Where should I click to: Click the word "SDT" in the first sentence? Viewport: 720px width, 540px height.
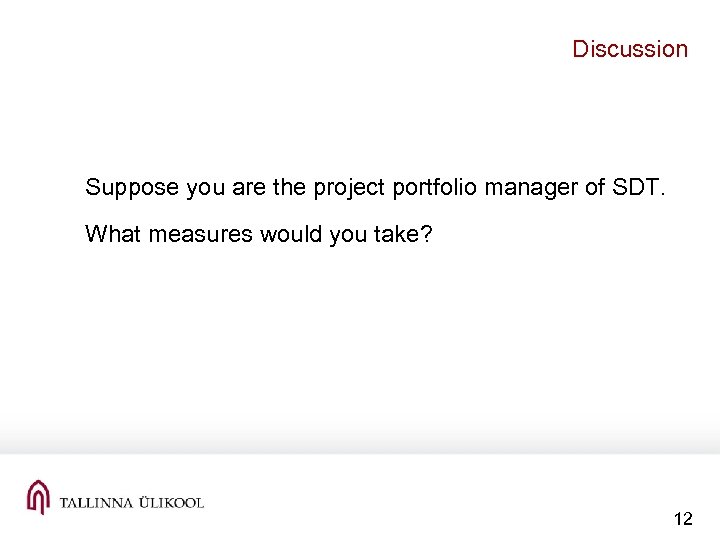point(612,187)
